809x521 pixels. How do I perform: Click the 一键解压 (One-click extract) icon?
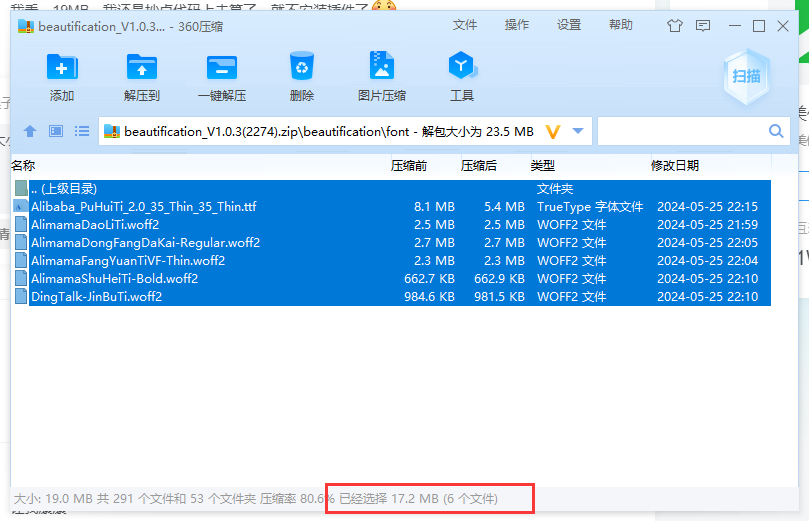pyautogui.click(x=222, y=67)
